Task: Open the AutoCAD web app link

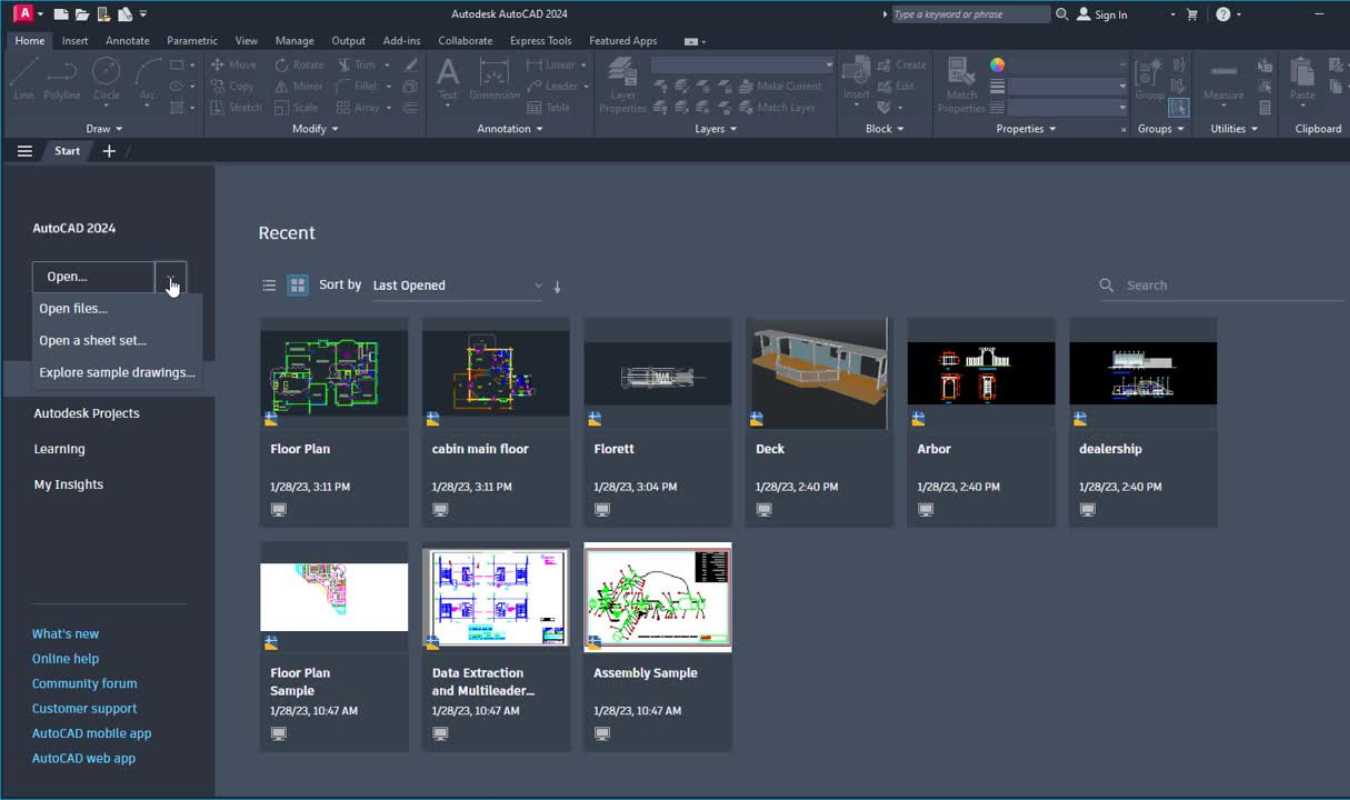Action: [x=83, y=758]
